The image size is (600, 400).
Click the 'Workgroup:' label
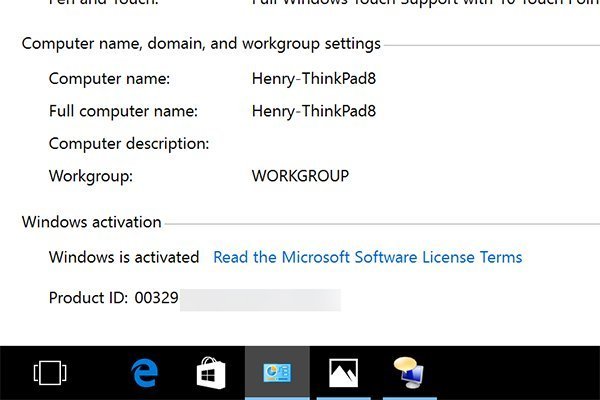coord(91,176)
